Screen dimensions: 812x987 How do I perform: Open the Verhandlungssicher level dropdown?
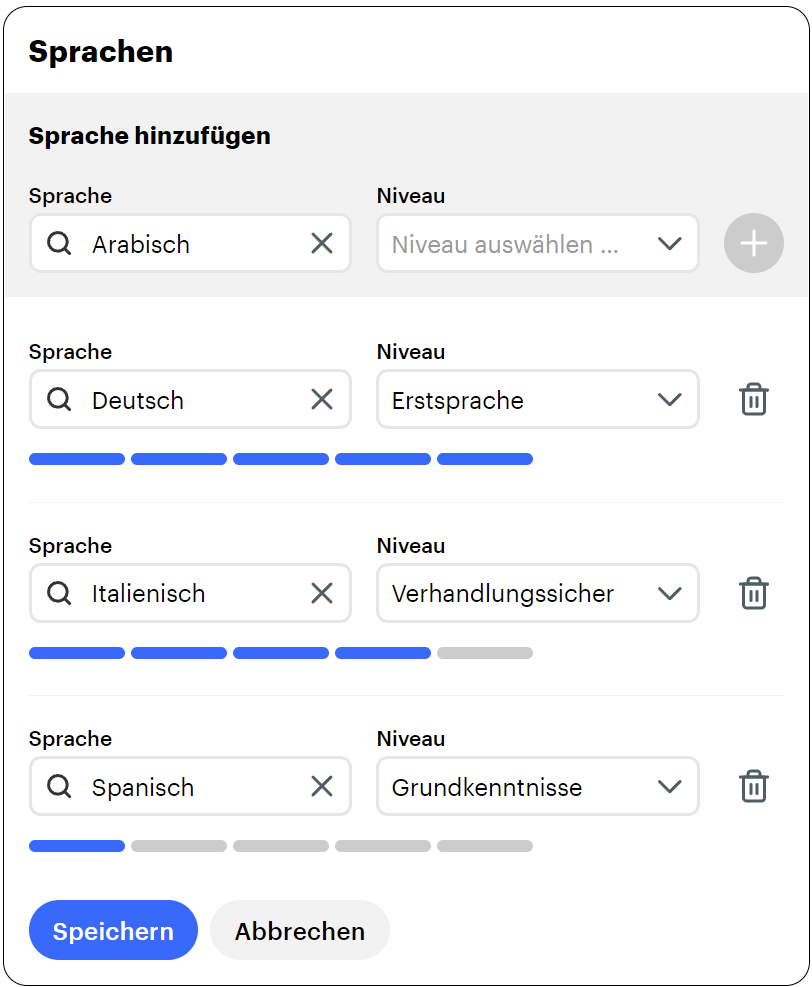(x=537, y=593)
